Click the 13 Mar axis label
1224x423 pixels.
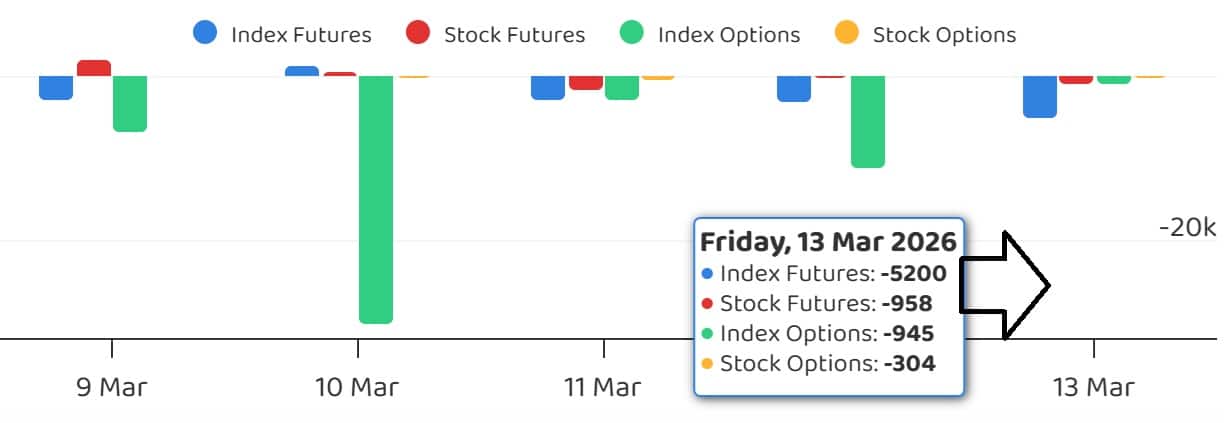click(1094, 387)
